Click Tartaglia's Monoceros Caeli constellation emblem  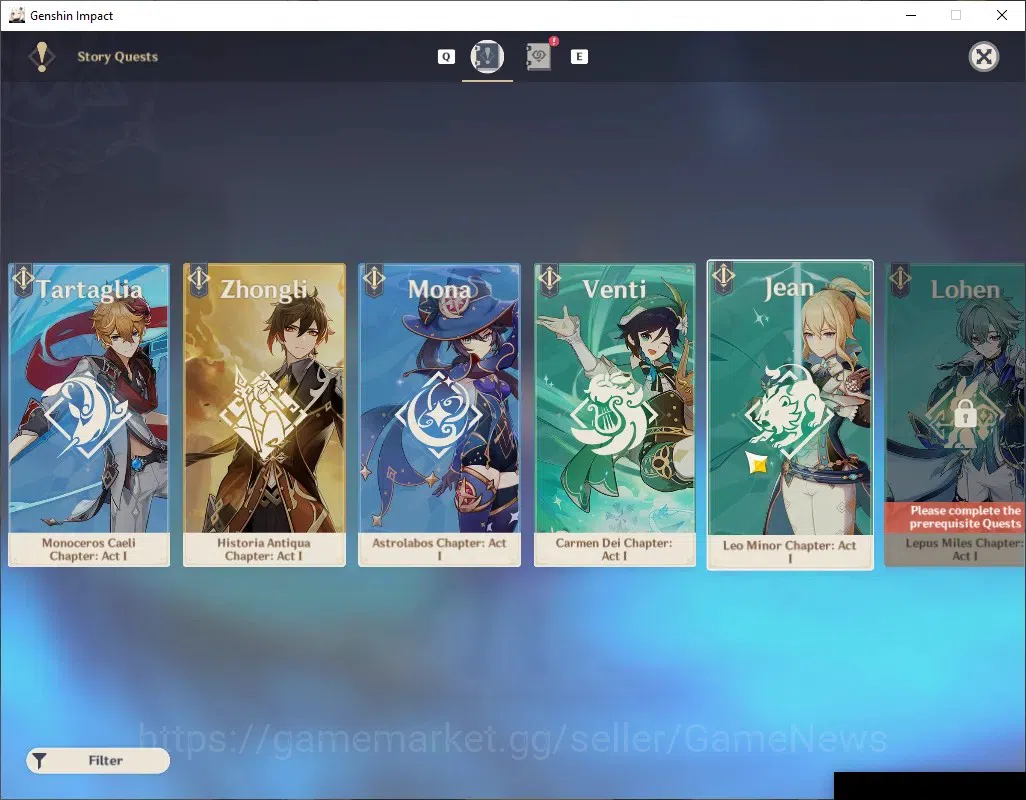point(88,416)
